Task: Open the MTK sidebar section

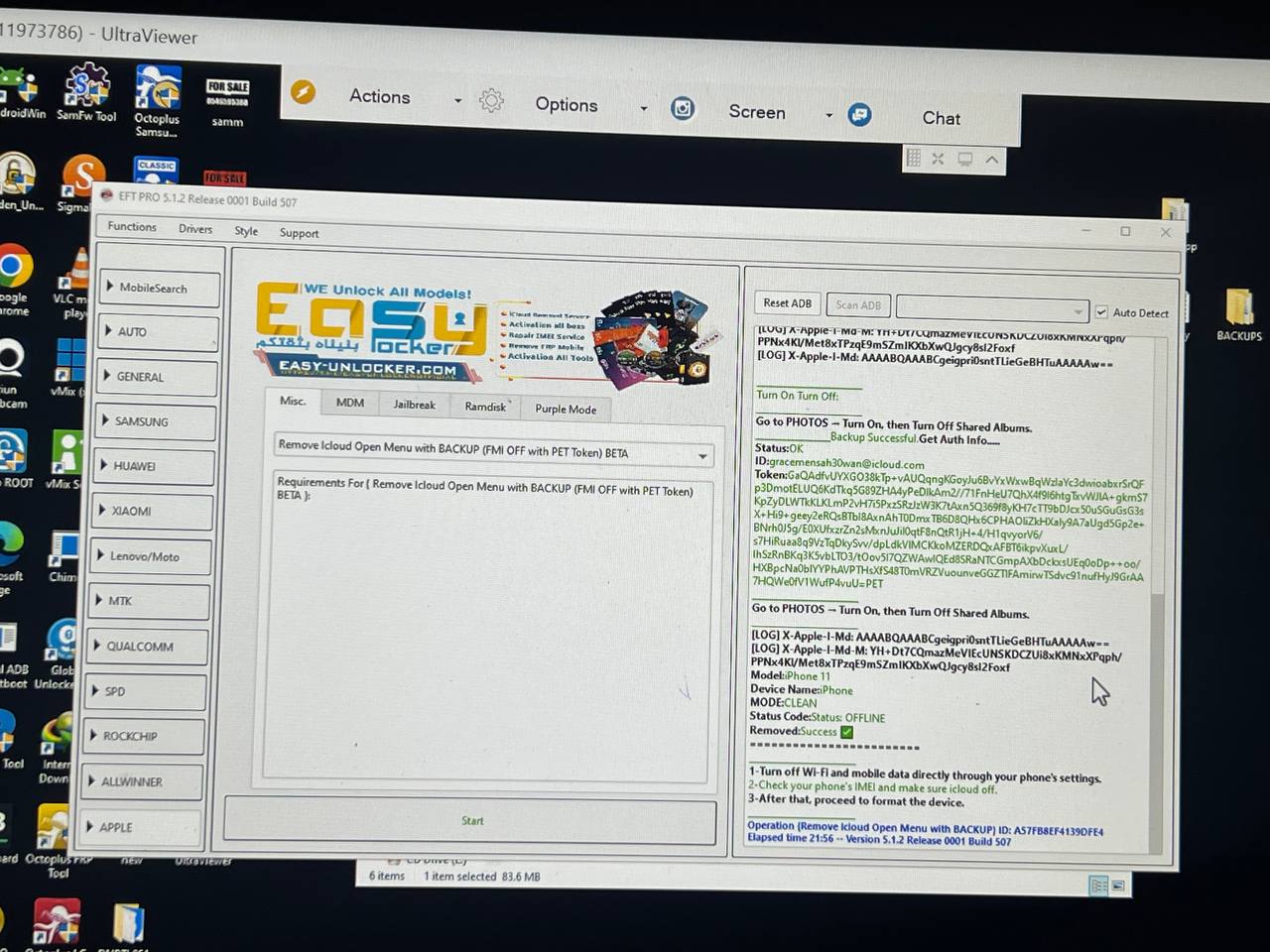Action: pyautogui.click(x=150, y=601)
